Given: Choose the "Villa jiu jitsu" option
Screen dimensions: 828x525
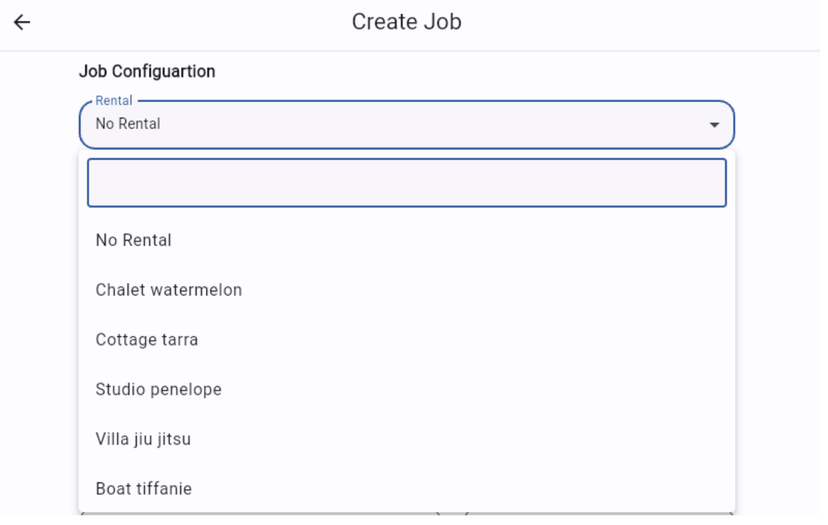Looking at the screenshot, I should [143, 439].
